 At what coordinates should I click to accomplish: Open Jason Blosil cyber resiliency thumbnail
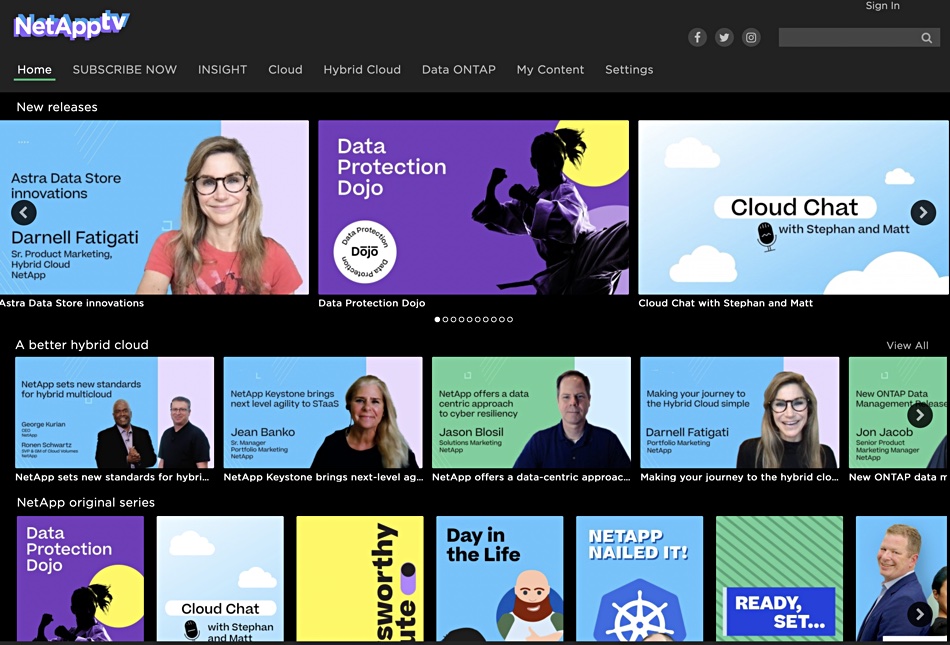531,412
